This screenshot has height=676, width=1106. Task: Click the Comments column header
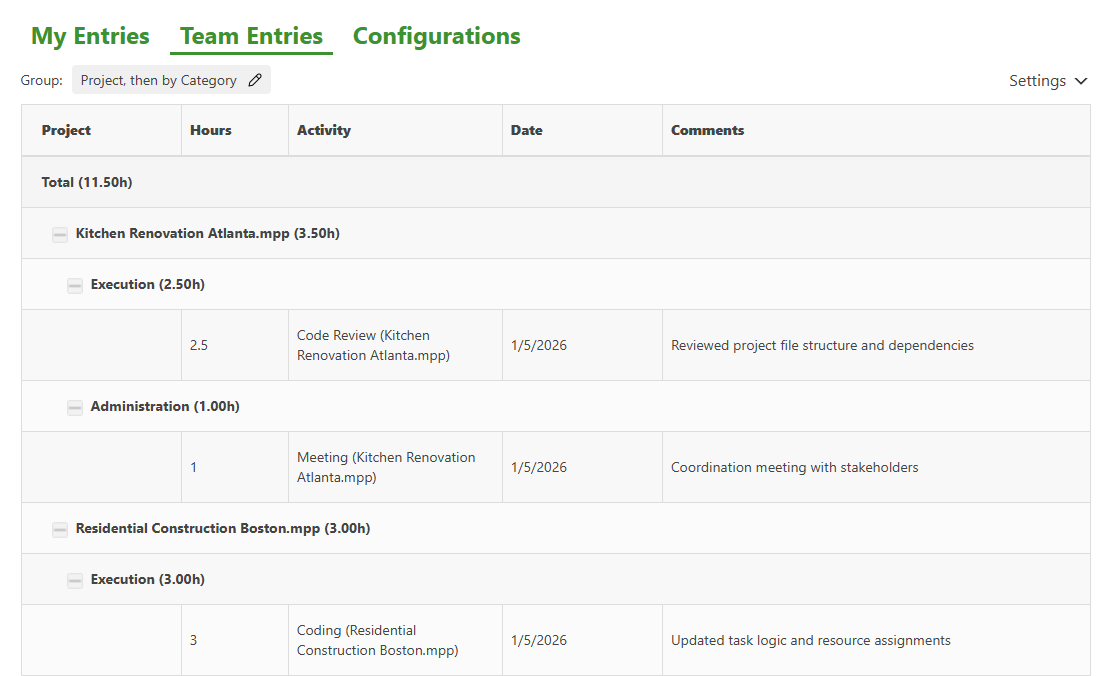(707, 130)
